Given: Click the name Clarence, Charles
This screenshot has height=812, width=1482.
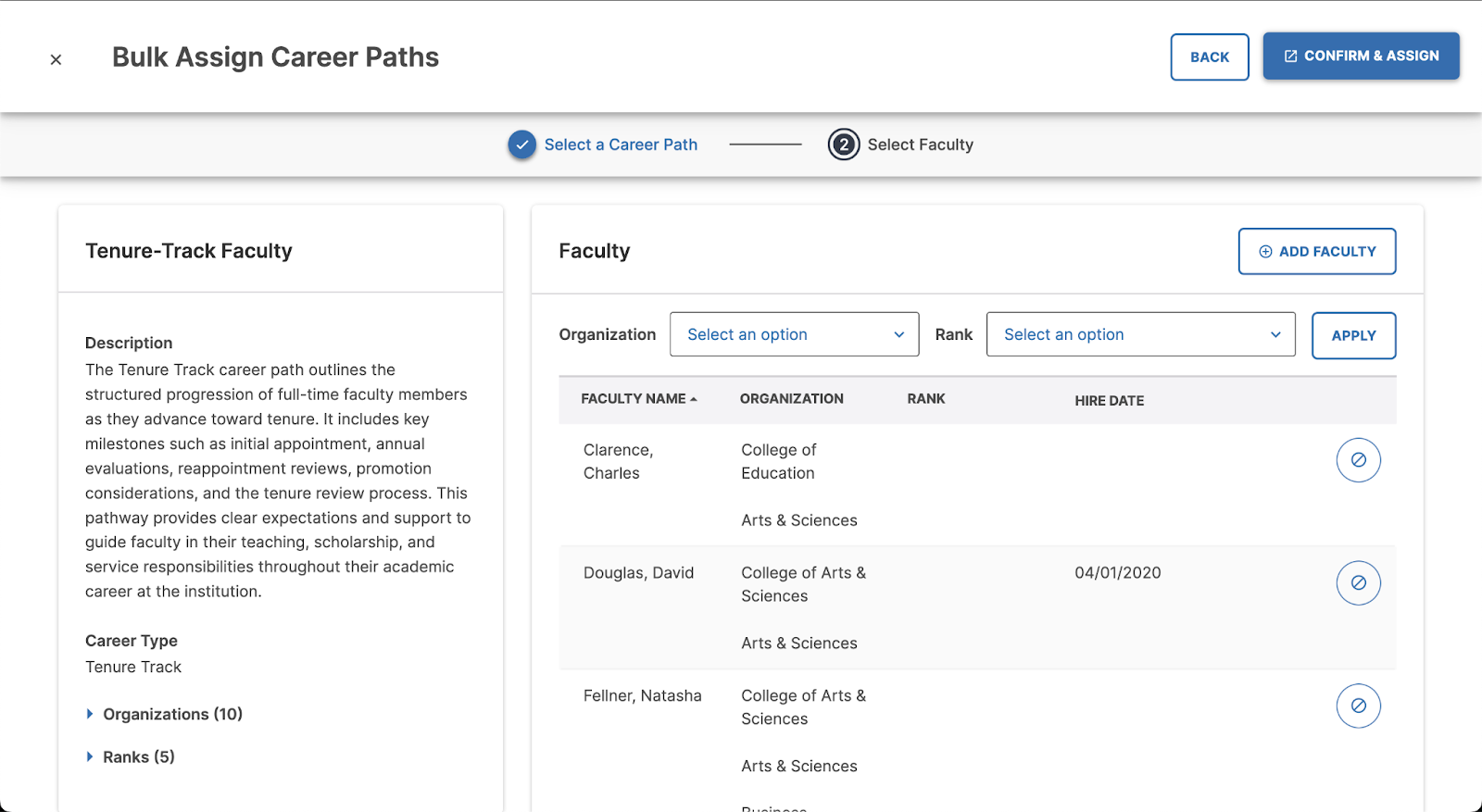Looking at the screenshot, I should click(618, 461).
